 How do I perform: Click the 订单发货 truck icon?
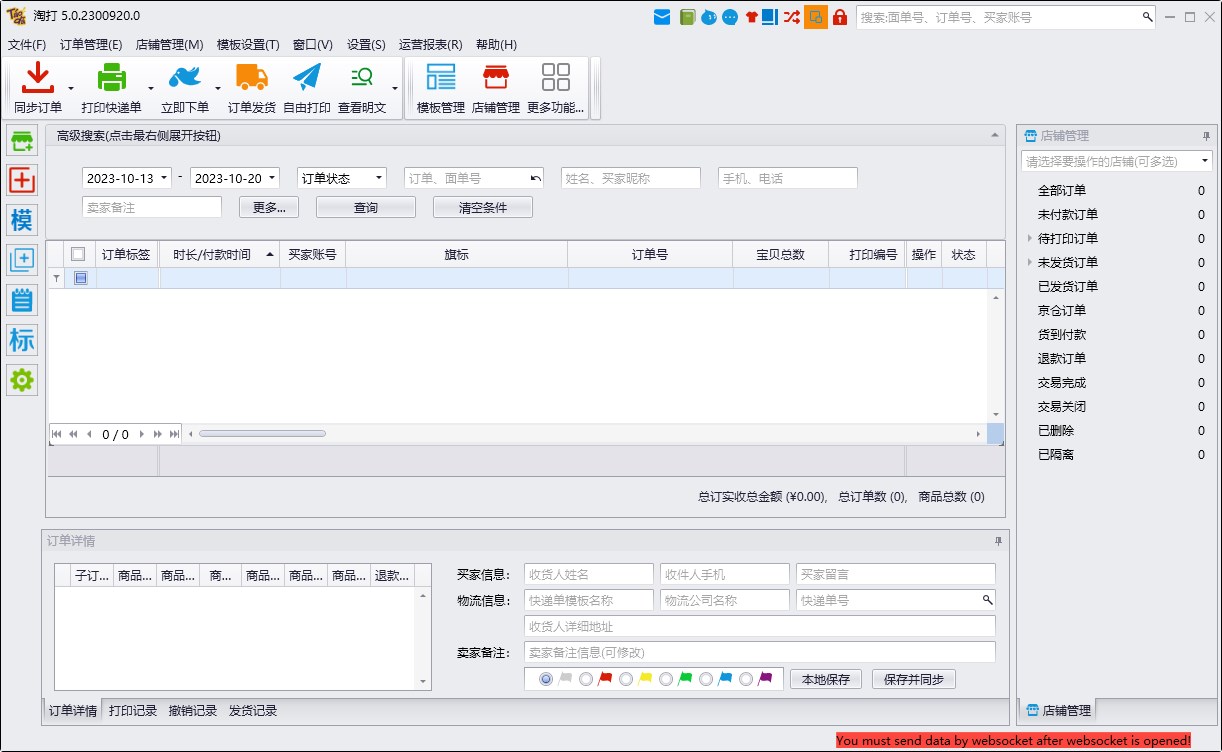252,78
